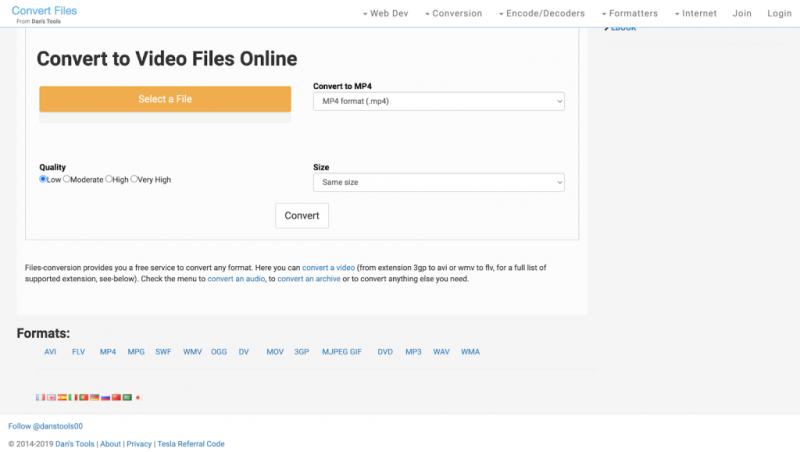Follow the 'convert a video' link
The image size is (800, 452).
tap(329, 267)
